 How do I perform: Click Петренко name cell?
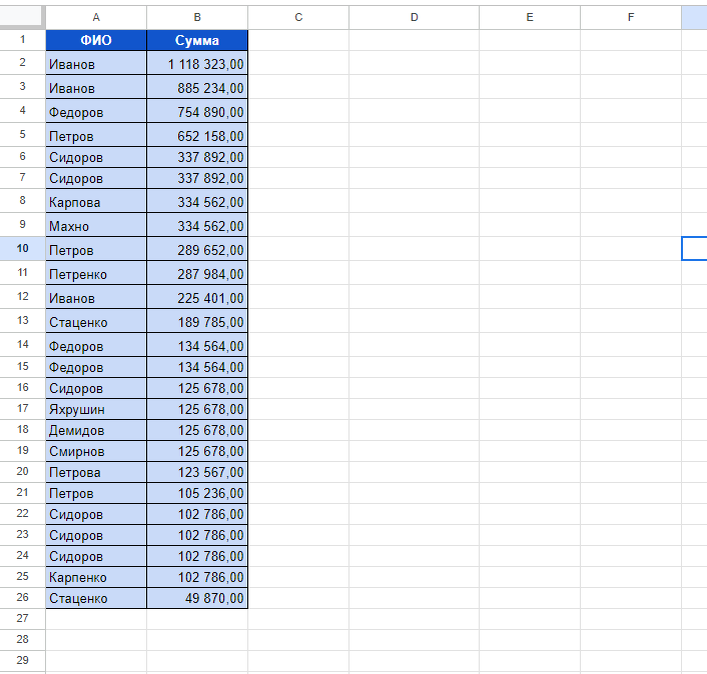(x=96, y=273)
